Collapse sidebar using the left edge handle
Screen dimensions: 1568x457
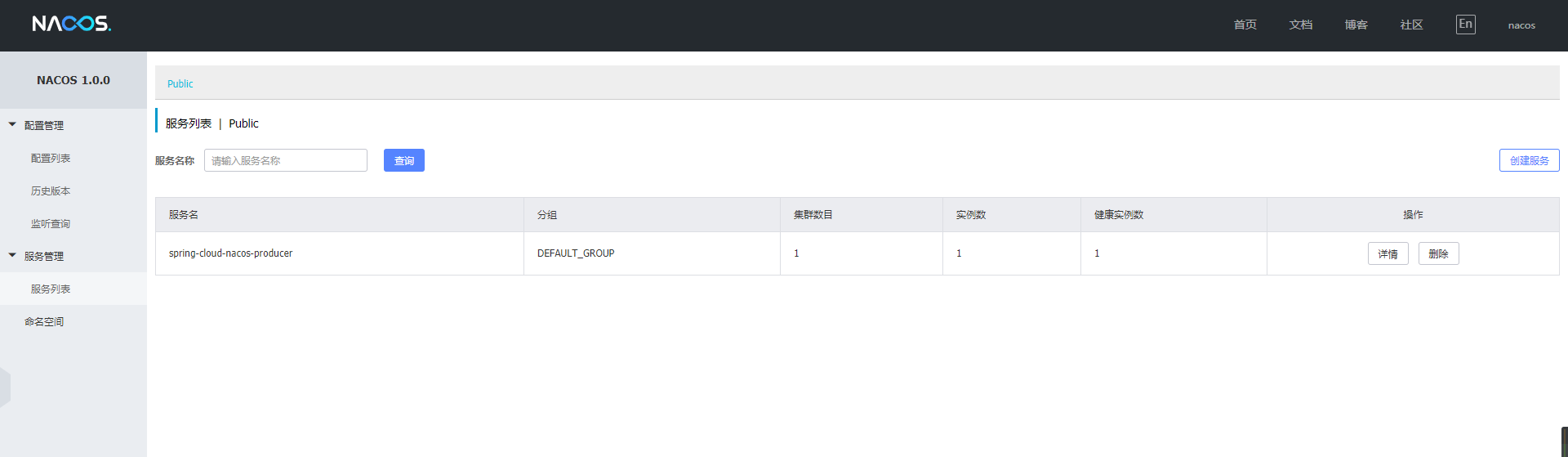point(5,387)
